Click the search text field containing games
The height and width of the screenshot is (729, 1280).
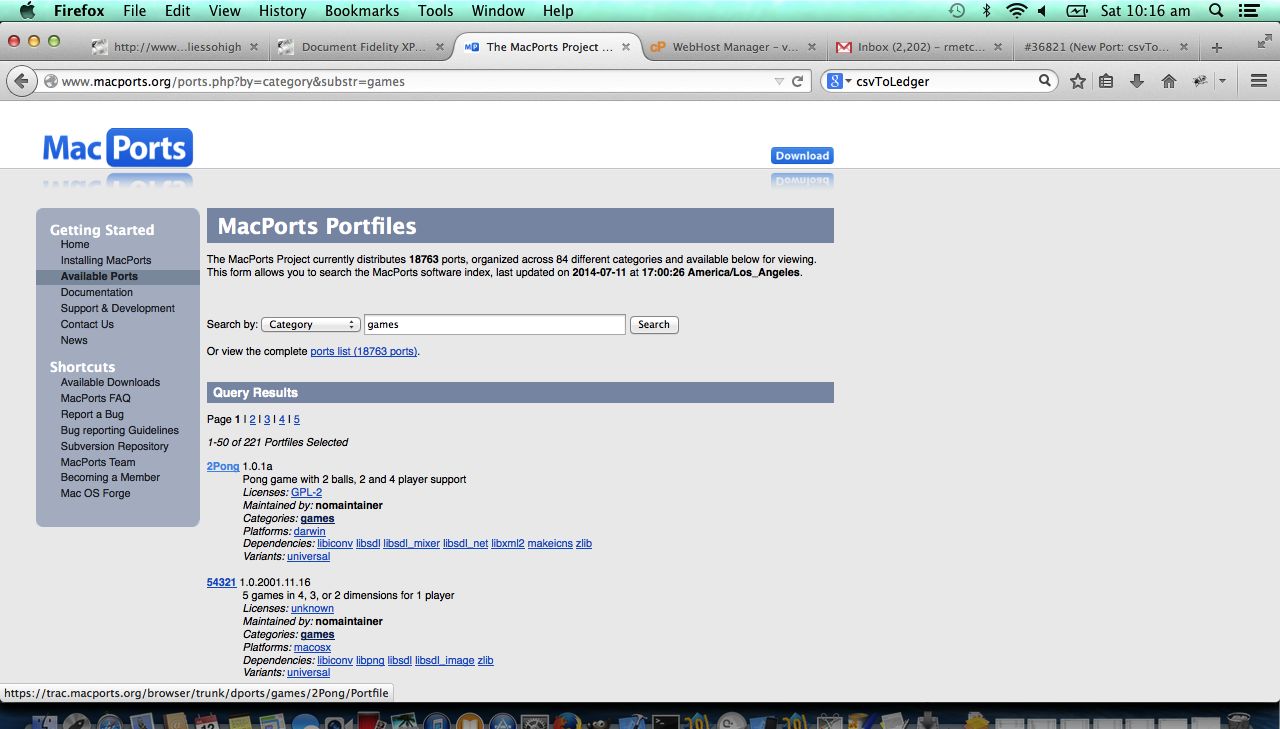[495, 324]
